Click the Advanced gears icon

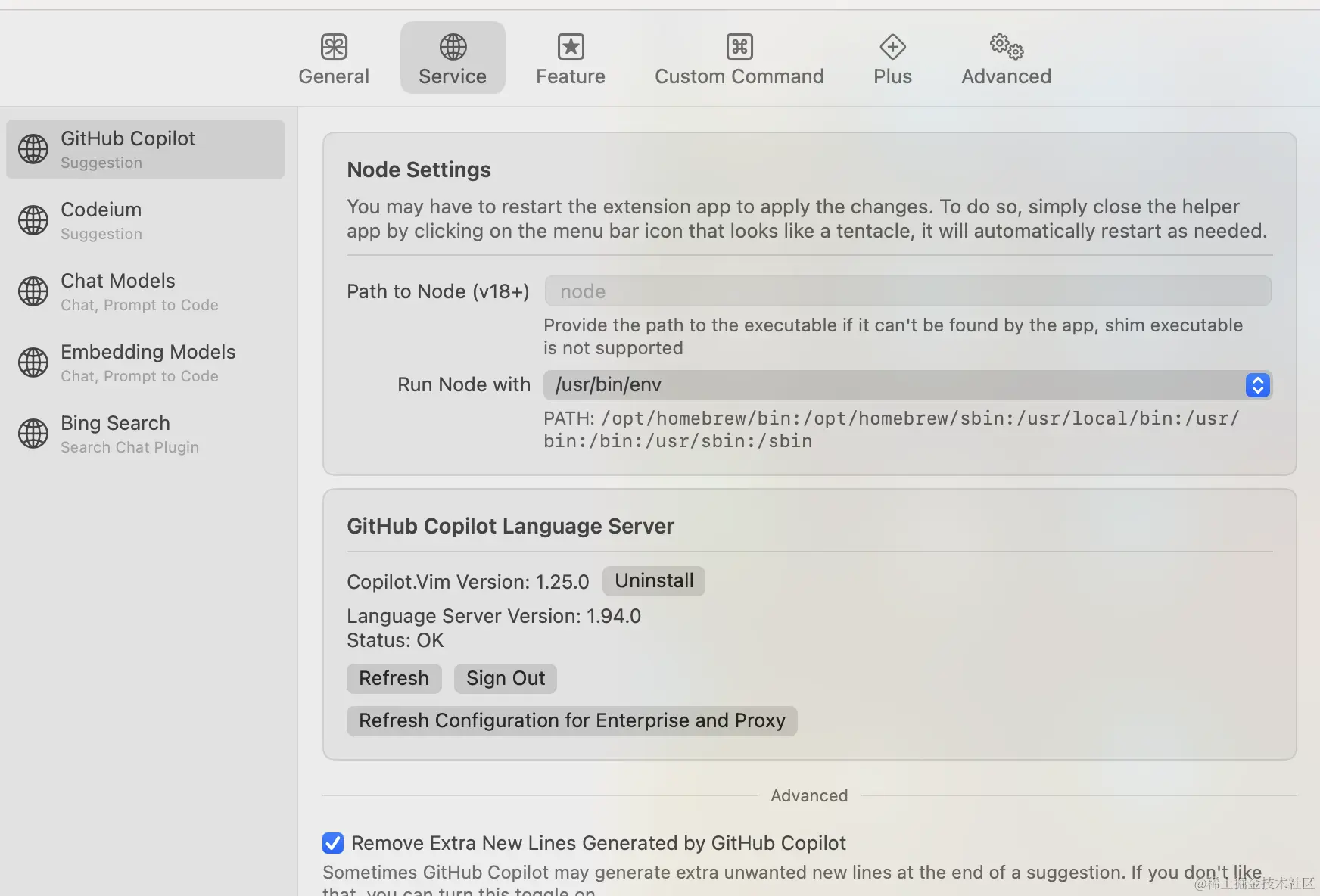[x=1007, y=47]
